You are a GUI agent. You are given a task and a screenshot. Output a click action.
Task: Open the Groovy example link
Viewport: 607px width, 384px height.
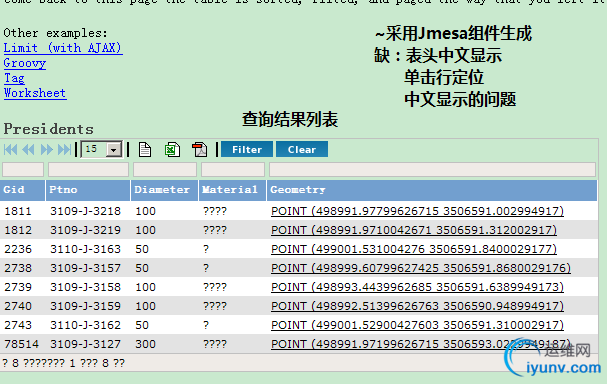[25, 63]
